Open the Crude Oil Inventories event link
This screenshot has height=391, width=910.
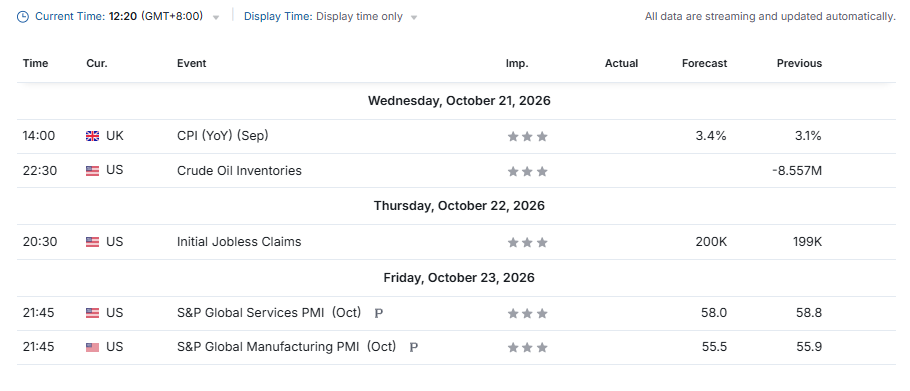coord(239,171)
